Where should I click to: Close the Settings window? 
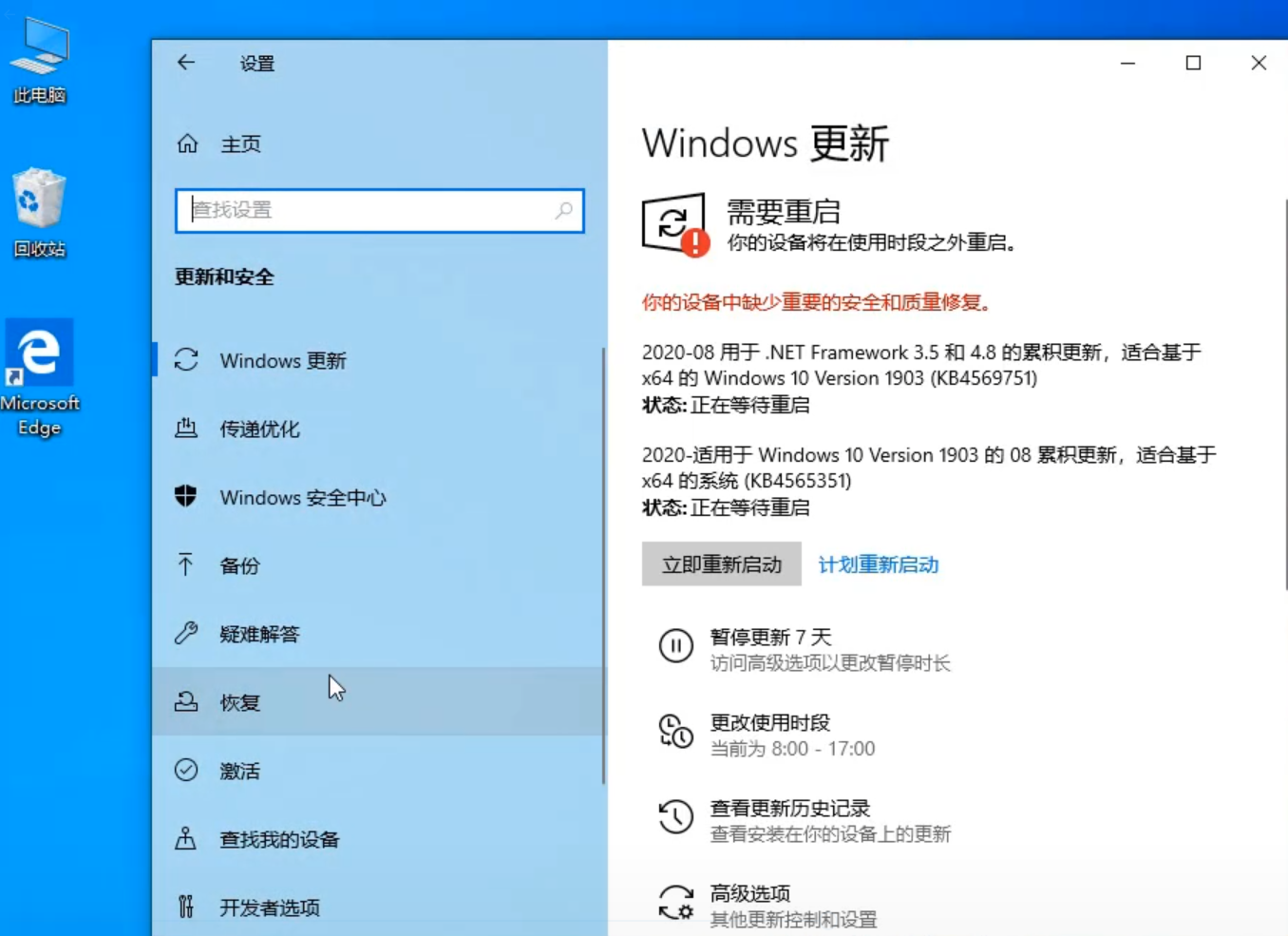click(x=1259, y=63)
